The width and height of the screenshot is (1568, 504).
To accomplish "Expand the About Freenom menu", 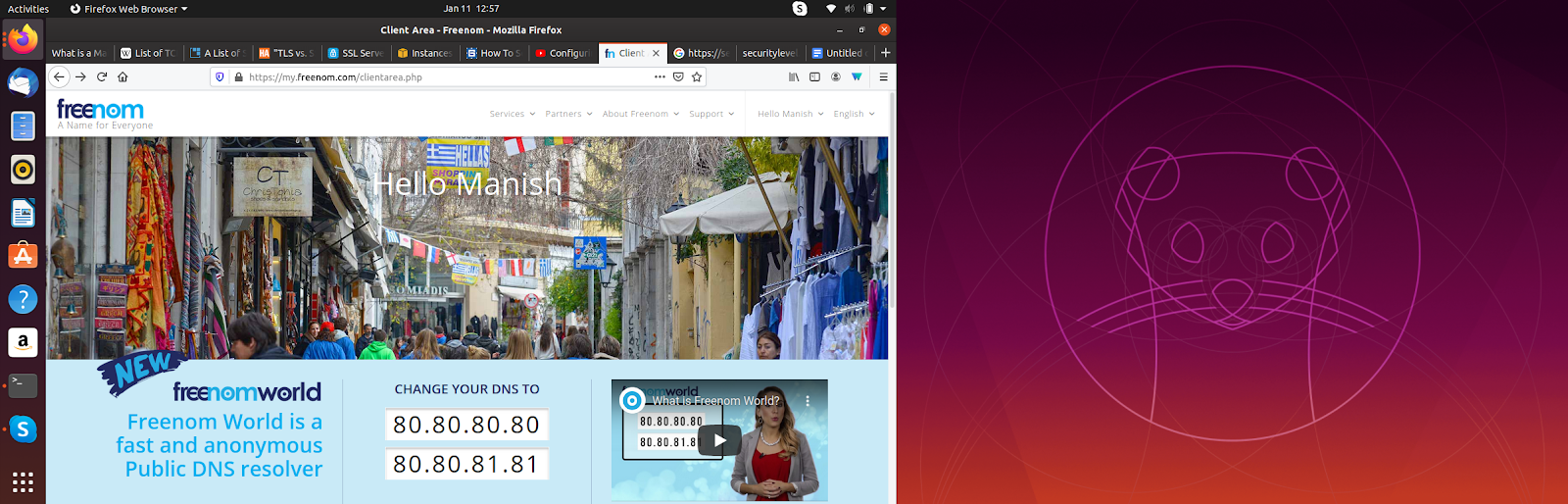I will [x=641, y=114].
